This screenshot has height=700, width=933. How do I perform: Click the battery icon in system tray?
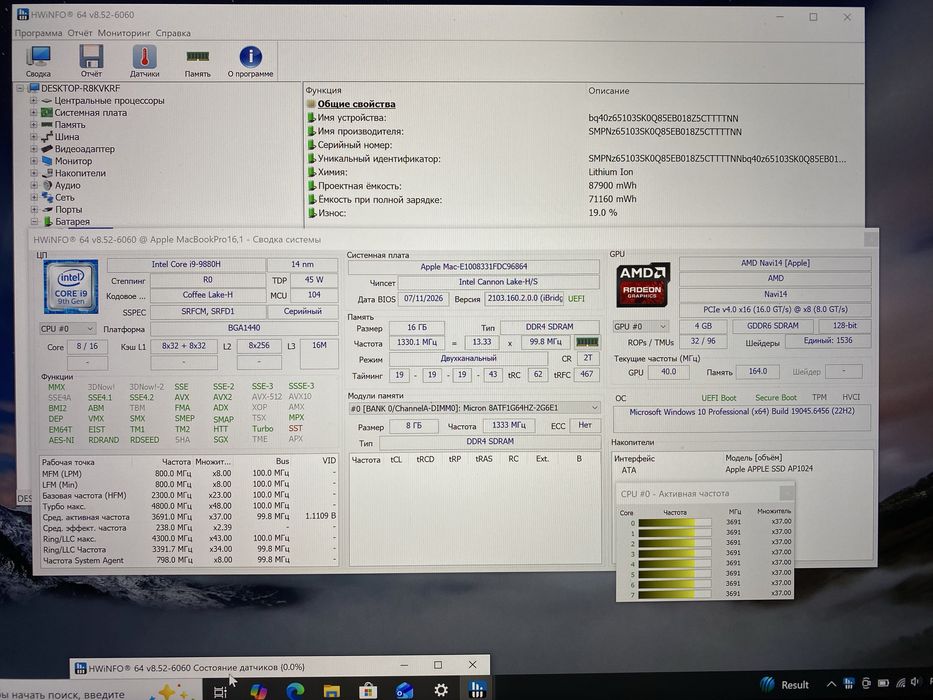tap(884, 683)
